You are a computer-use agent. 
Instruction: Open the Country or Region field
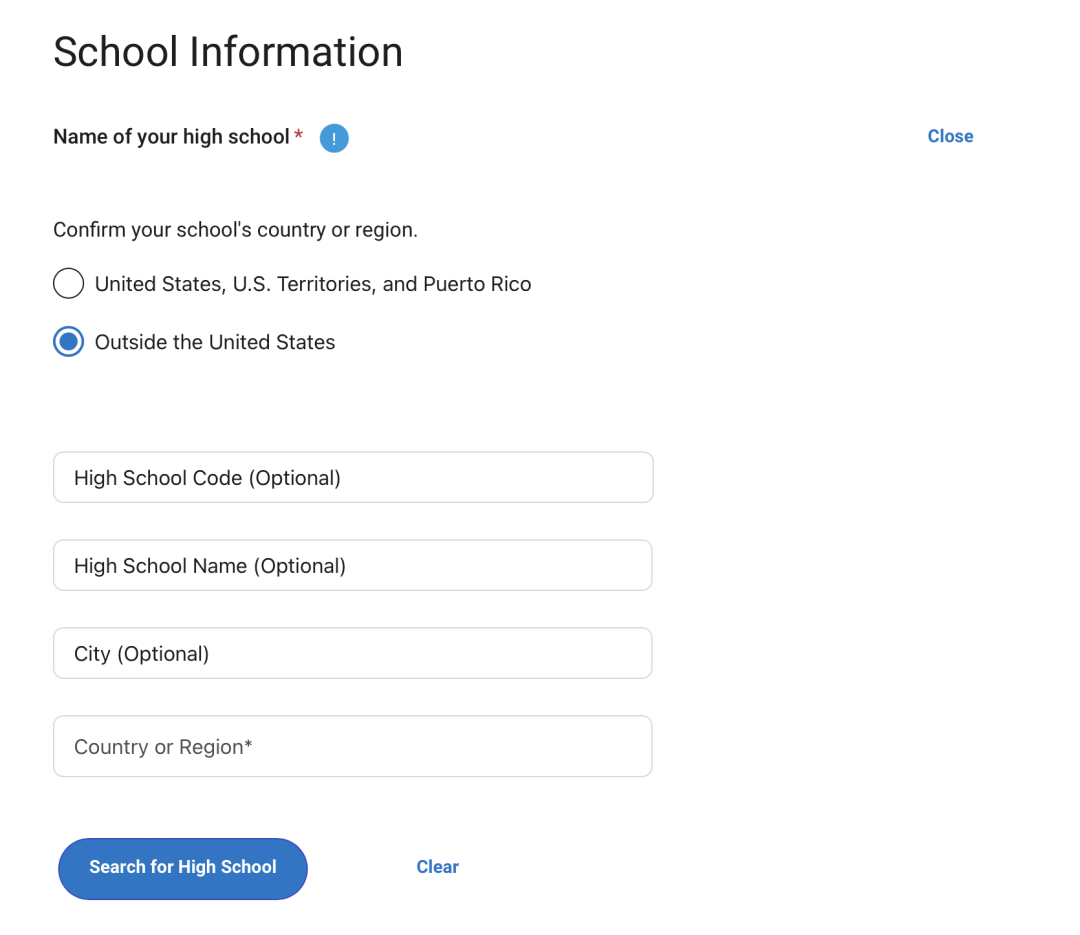pos(352,747)
